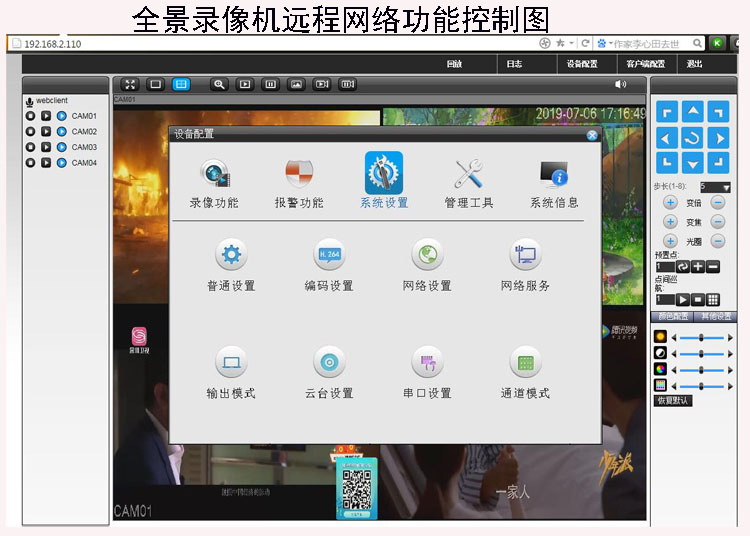750x536 pixels.
Task: Open 编码设置 encoding settings icon
Action: tap(329, 256)
